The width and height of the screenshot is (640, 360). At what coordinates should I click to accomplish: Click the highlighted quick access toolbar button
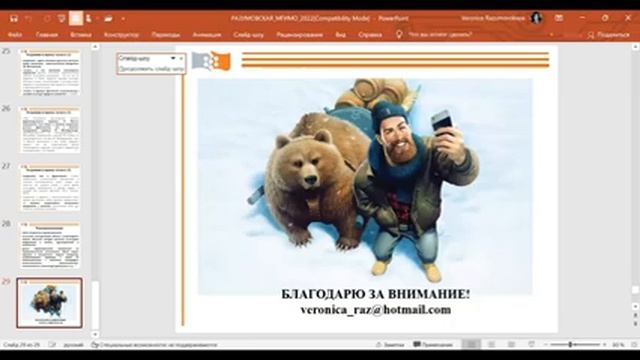[76, 18]
